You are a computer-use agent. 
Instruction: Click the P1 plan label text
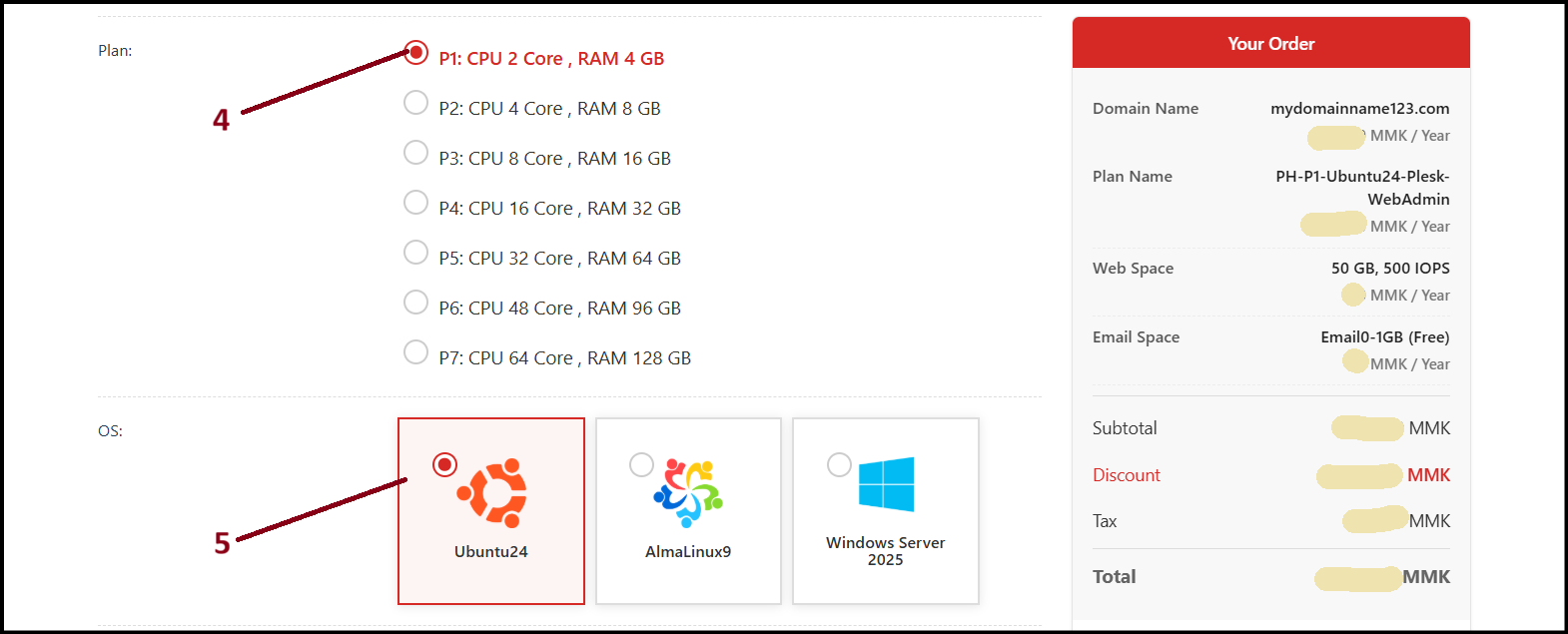(551, 59)
